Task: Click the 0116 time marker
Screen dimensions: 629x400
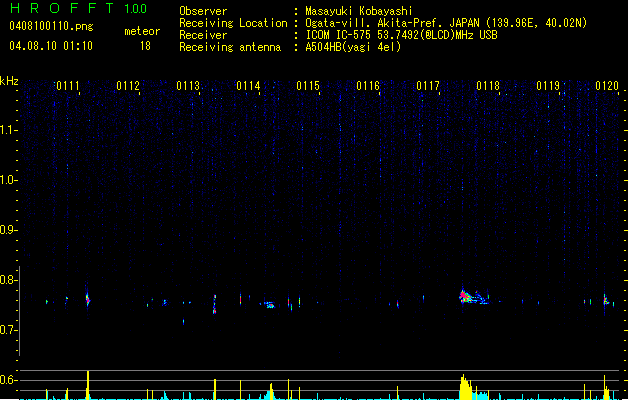Action: click(x=368, y=86)
